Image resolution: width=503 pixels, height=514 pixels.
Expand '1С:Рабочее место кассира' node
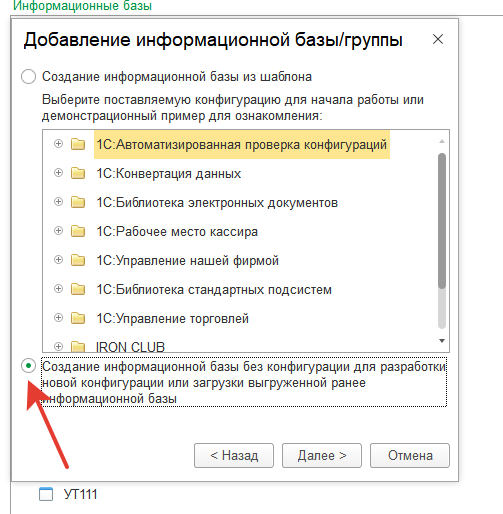(58, 231)
